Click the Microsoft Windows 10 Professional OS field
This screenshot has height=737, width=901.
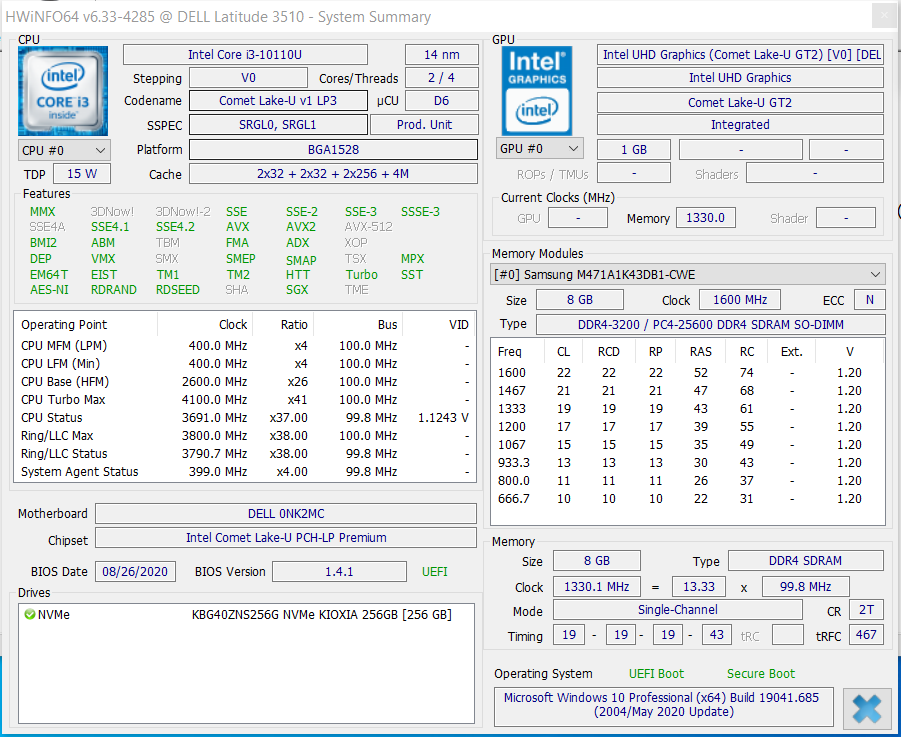663,705
